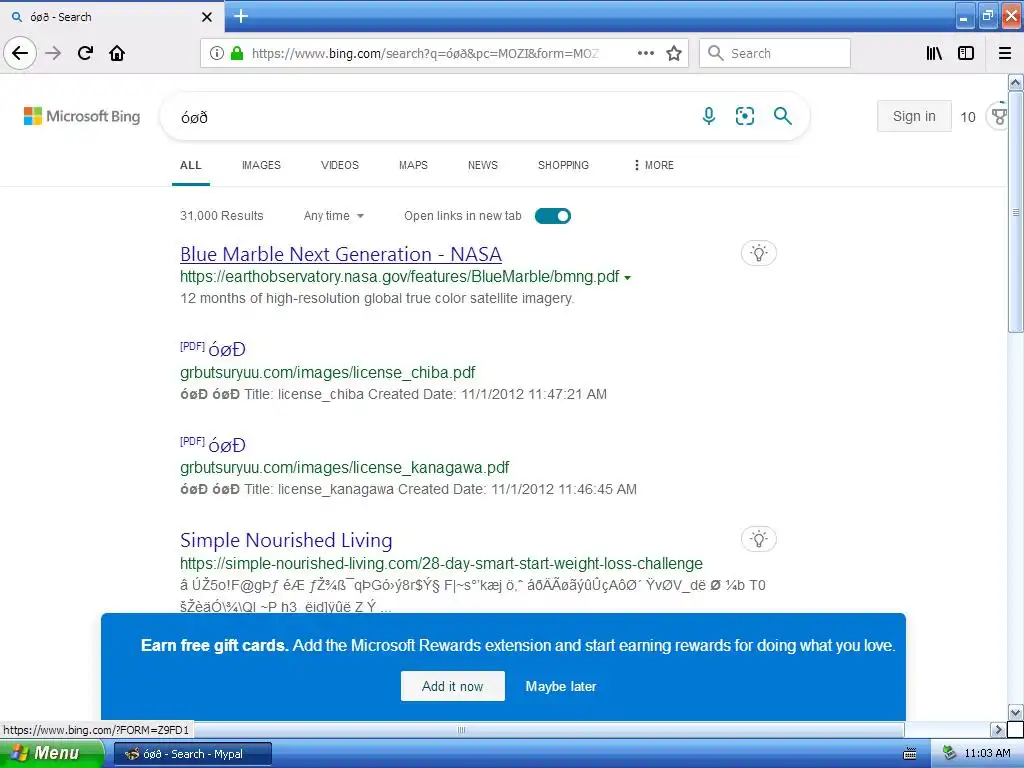Click the vertical scrollbar down arrow
Screen dimensions: 1024x768
click(1016, 712)
